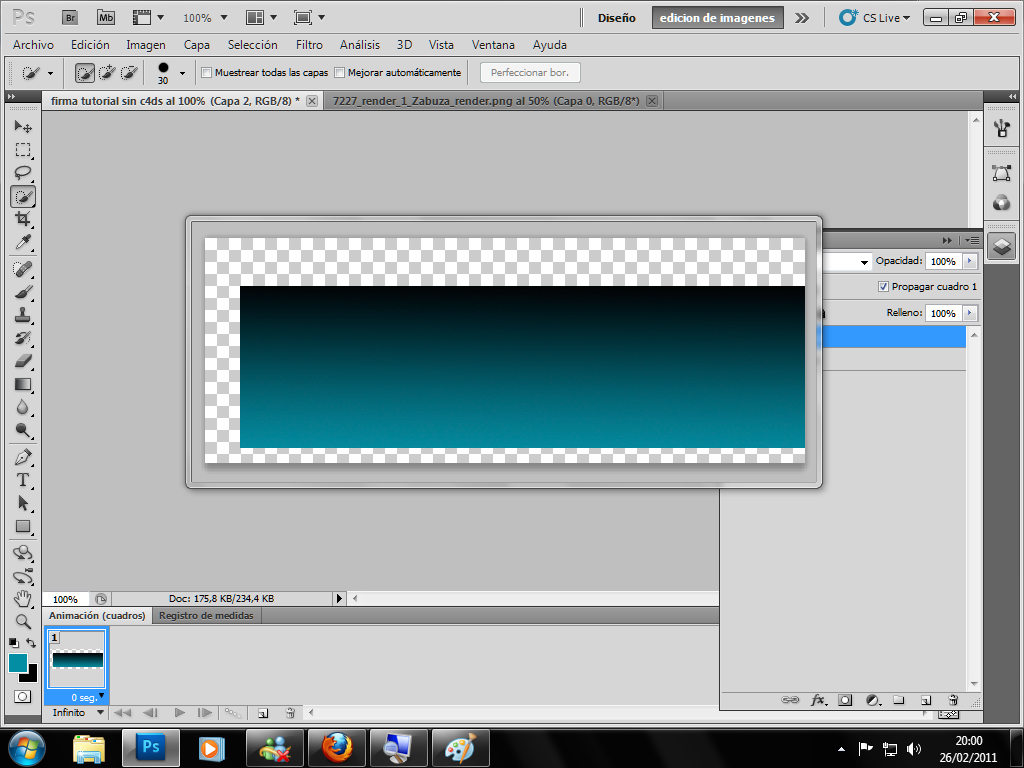Select the Crop tool

tap(23, 219)
